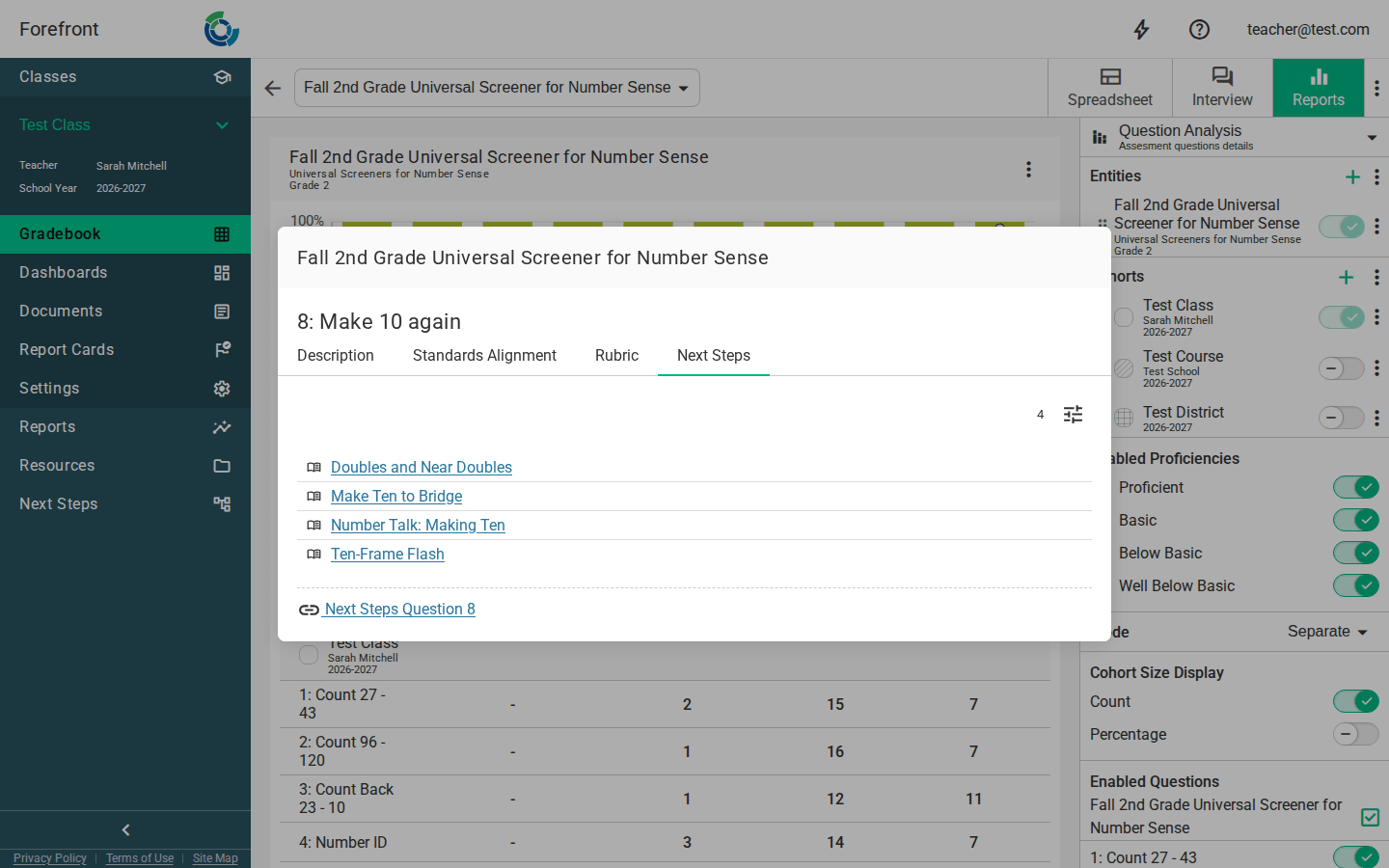
Task: Uncheck the Enabled Questions screener checkbox
Action: (1370, 817)
